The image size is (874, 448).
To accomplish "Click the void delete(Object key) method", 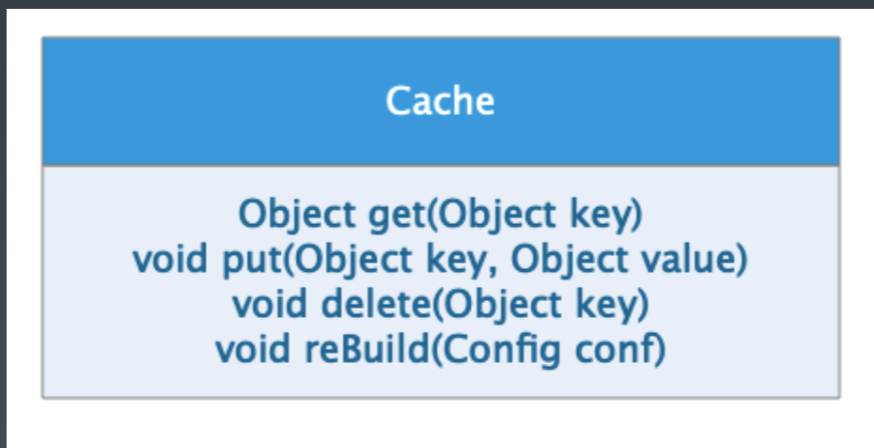I will point(440,305).
